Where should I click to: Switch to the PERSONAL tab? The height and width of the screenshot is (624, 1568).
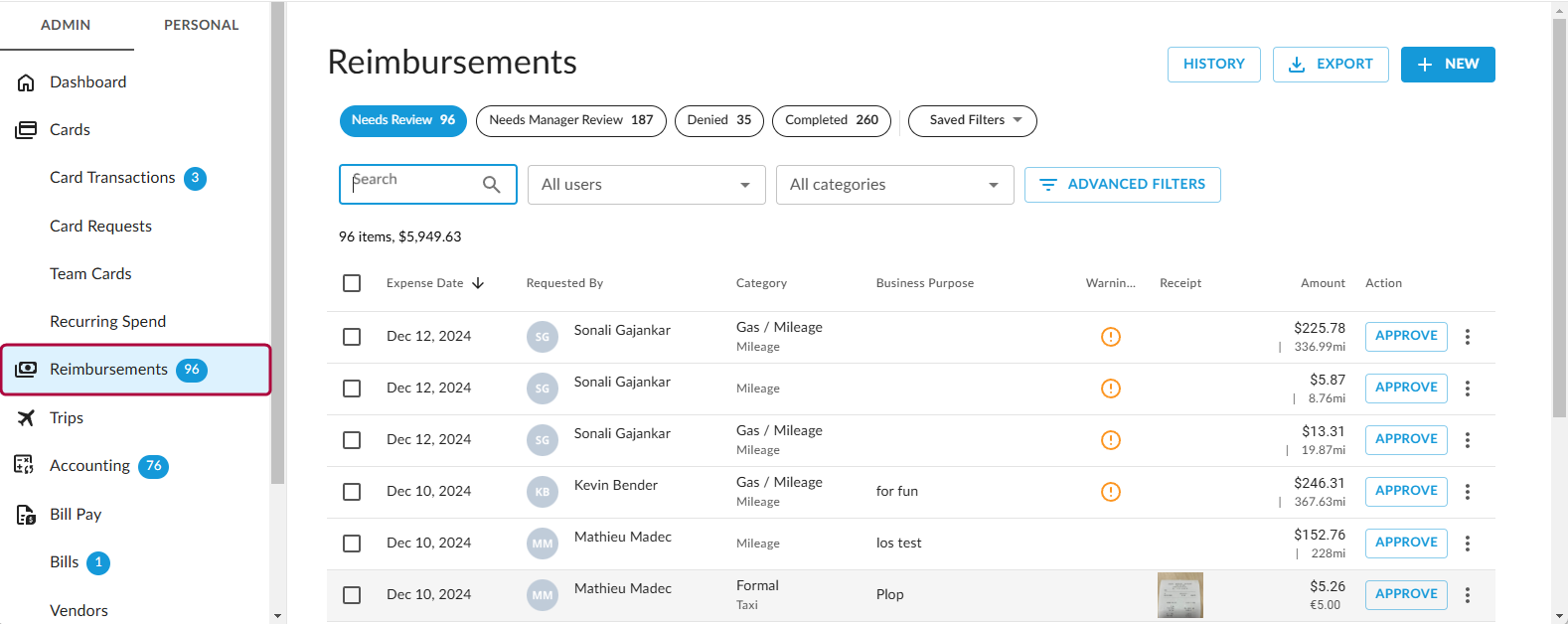pyautogui.click(x=201, y=25)
